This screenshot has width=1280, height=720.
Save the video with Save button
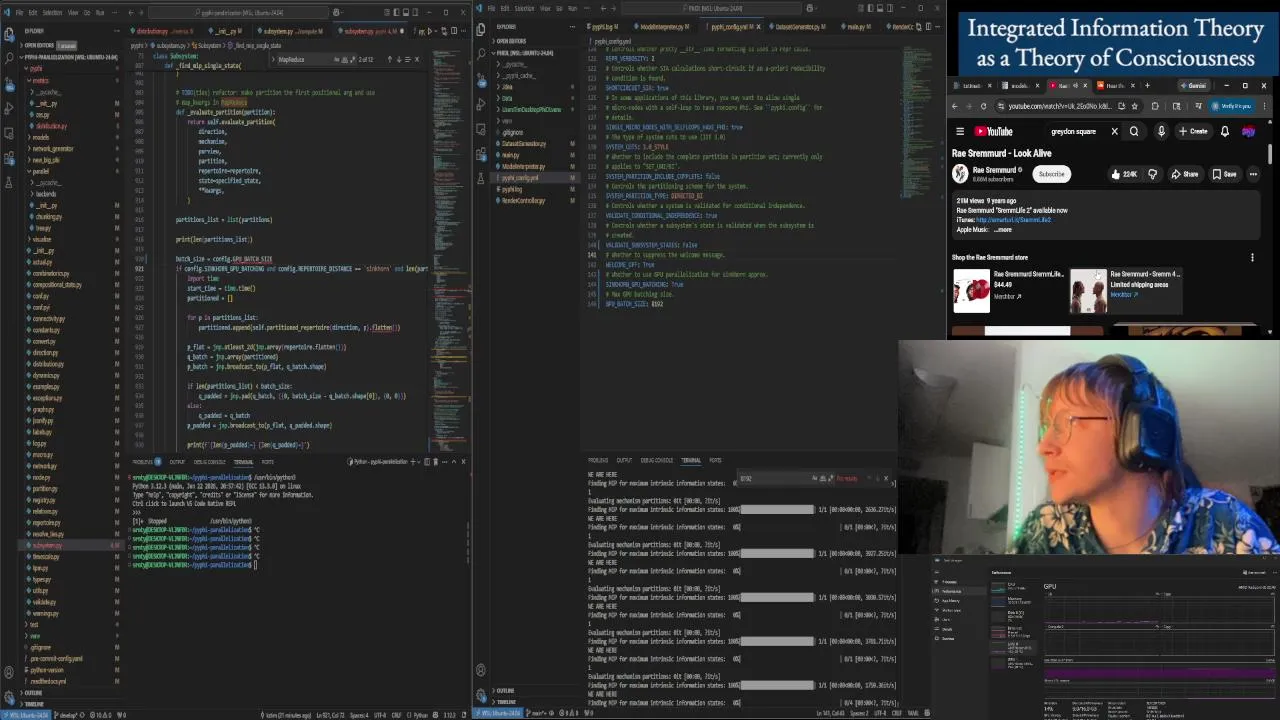(x=1225, y=174)
